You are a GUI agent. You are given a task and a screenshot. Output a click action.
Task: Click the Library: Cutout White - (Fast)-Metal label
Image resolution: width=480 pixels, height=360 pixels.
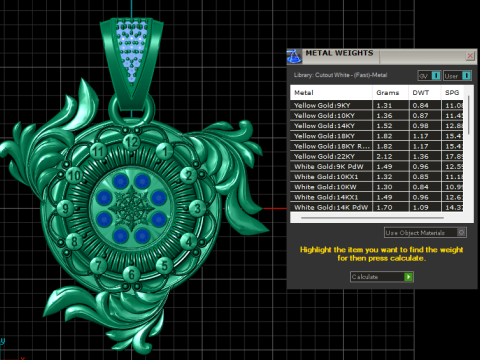[340, 75]
